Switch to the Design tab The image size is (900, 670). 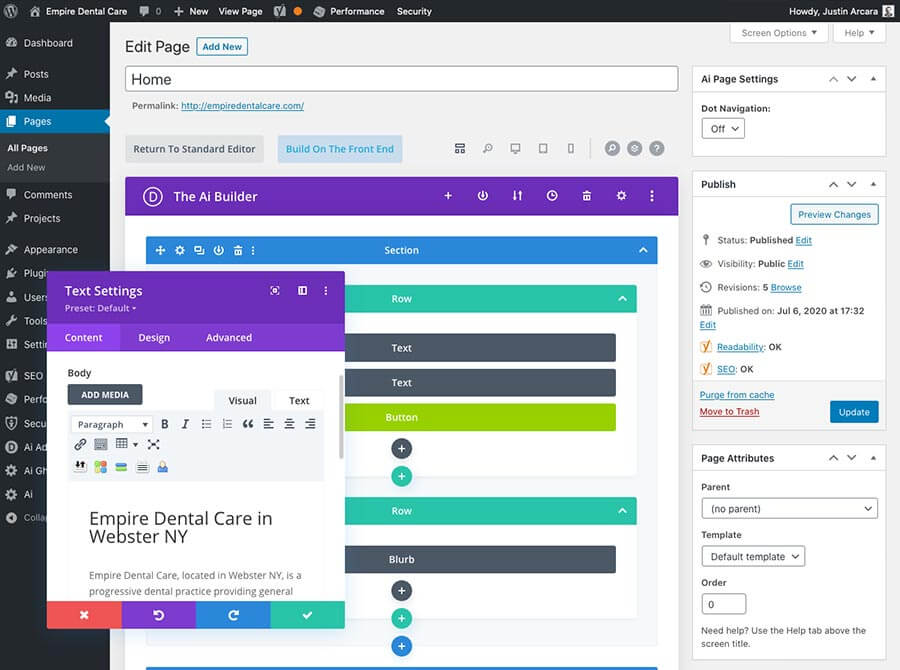point(154,338)
